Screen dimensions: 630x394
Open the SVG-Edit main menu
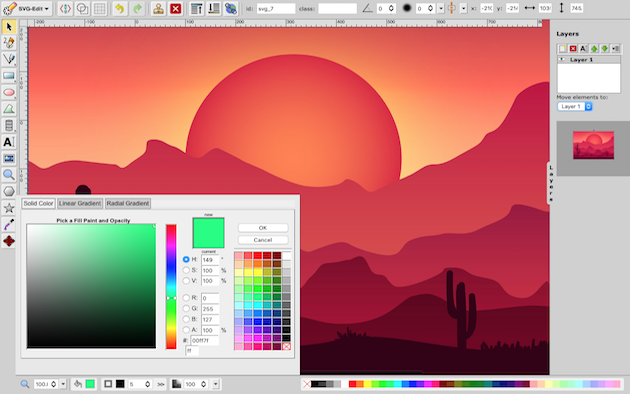tap(27, 8)
